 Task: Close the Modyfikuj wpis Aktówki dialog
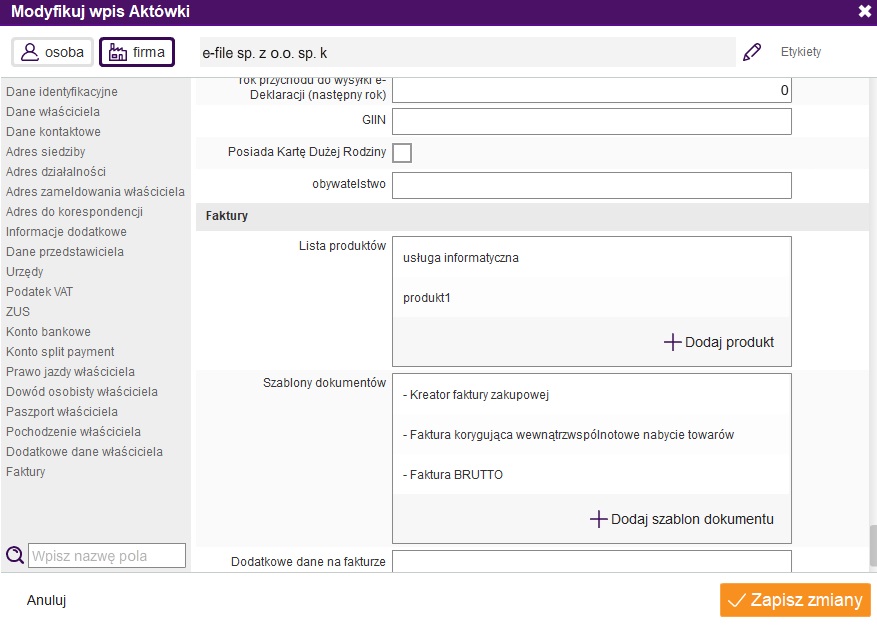click(x=864, y=12)
